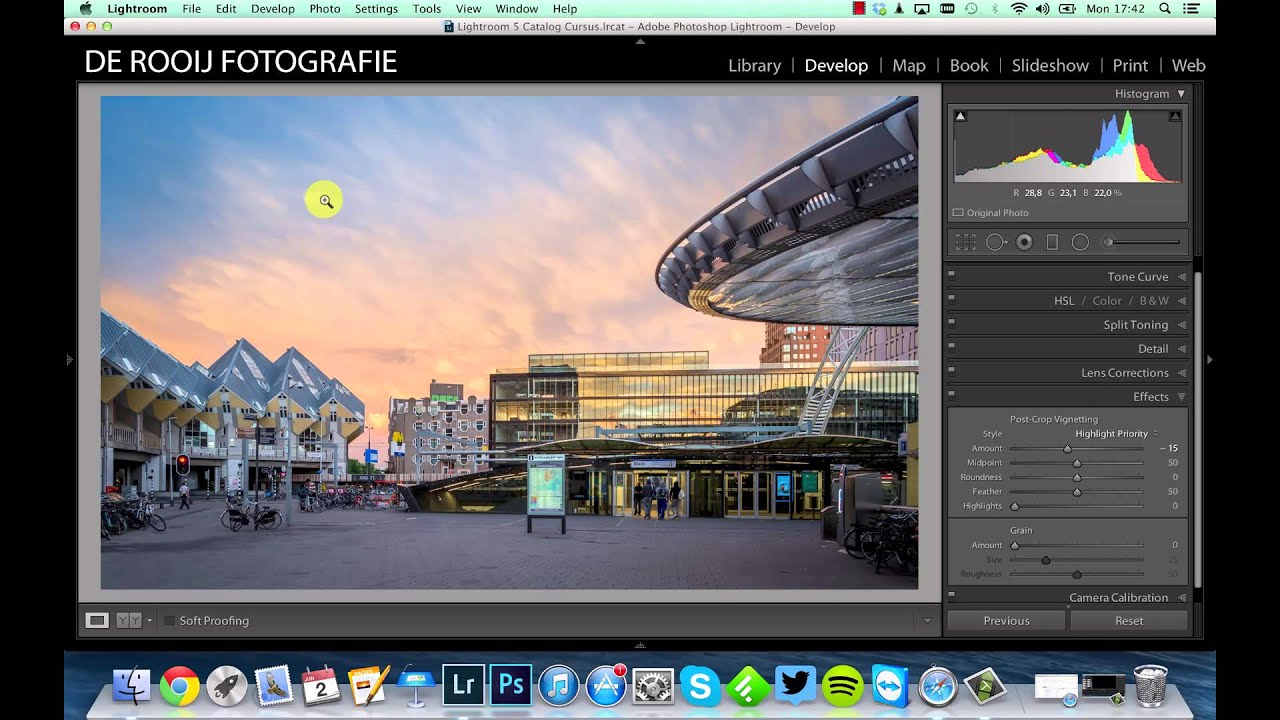Toggle shadow clipping indicator in histogram

point(960,116)
